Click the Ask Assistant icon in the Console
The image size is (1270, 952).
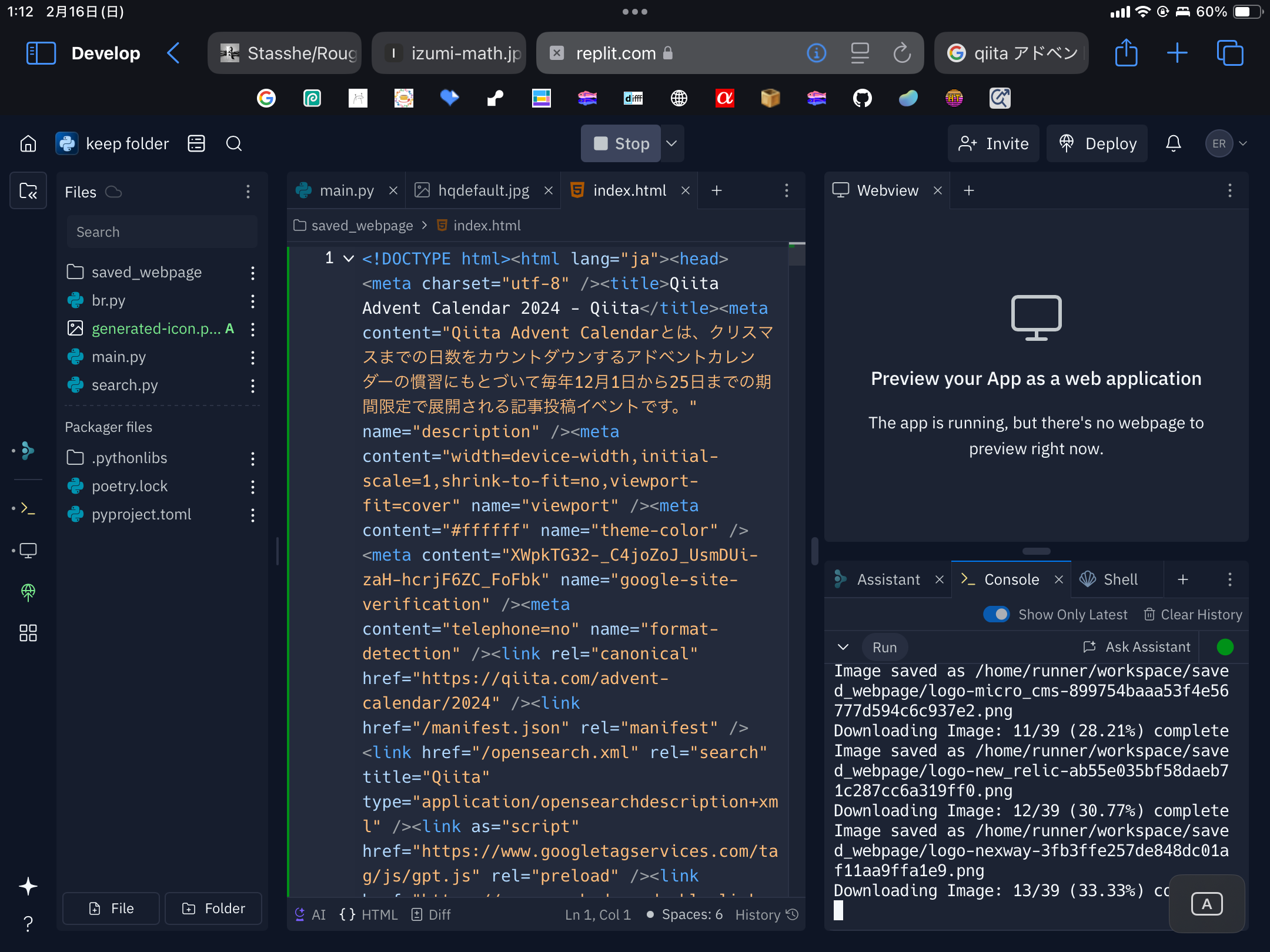click(1091, 646)
